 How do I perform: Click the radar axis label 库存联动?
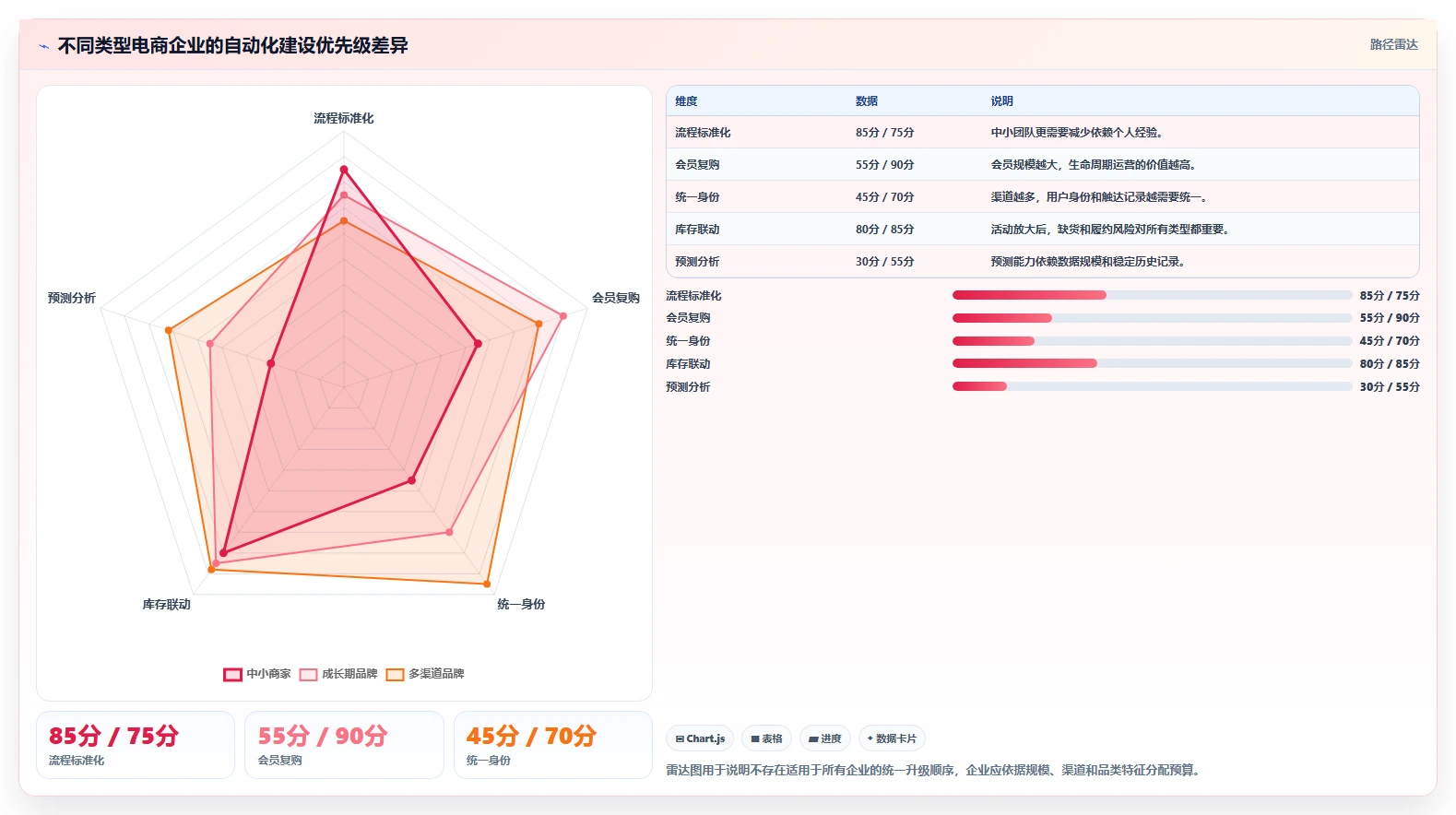click(167, 604)
